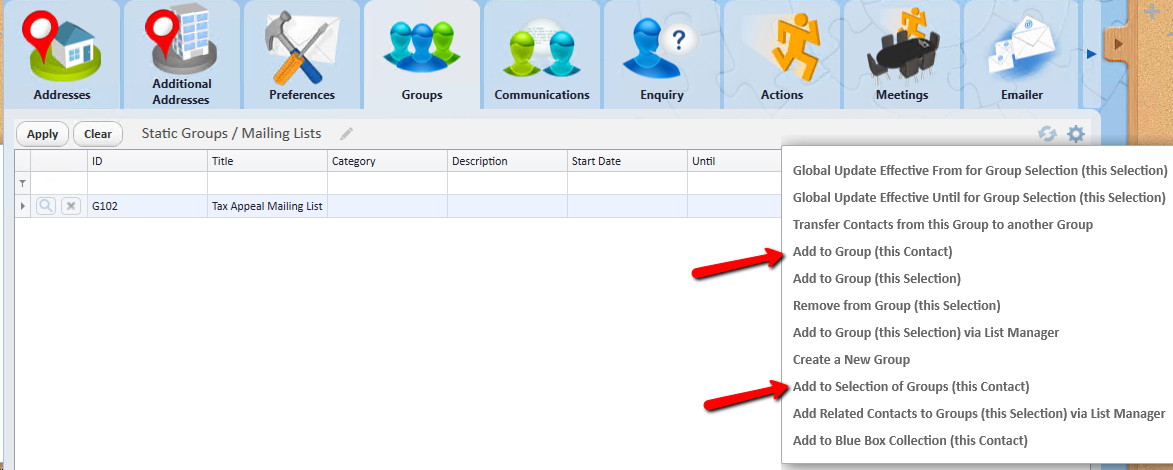Delete the G102 row using X icon
This screenshot has height=470, width=1173.
[71, 206]
